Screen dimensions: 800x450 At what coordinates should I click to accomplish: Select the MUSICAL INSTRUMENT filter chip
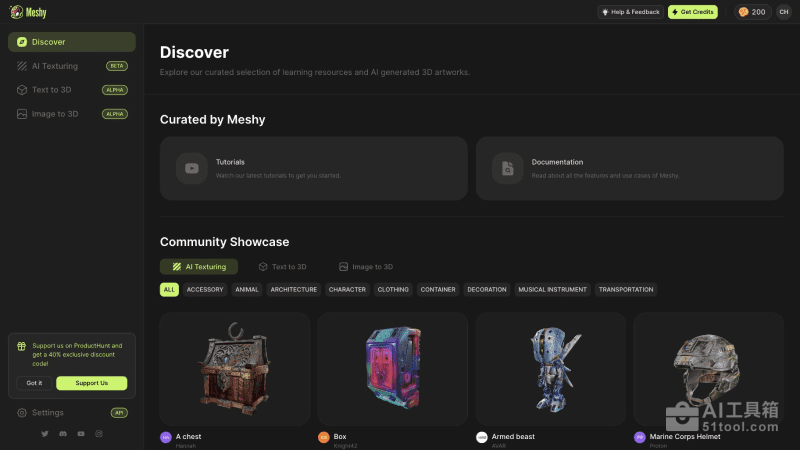click(553, 290)
